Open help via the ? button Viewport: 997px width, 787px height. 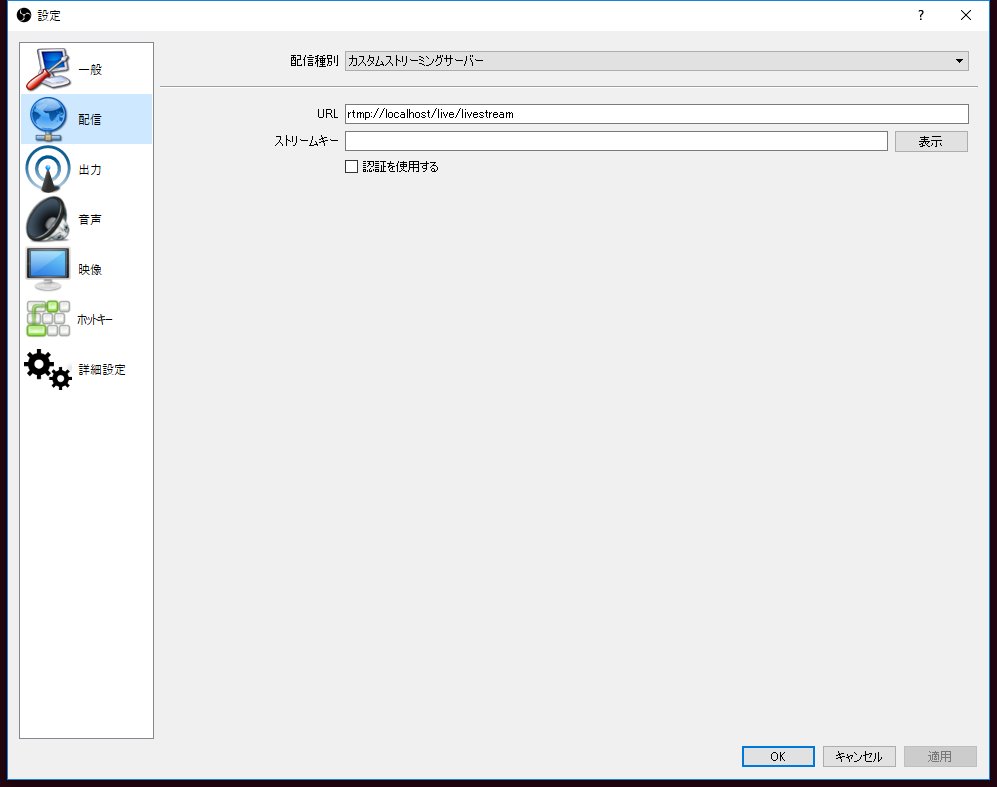pyautogui.click(x=919, y=15)
